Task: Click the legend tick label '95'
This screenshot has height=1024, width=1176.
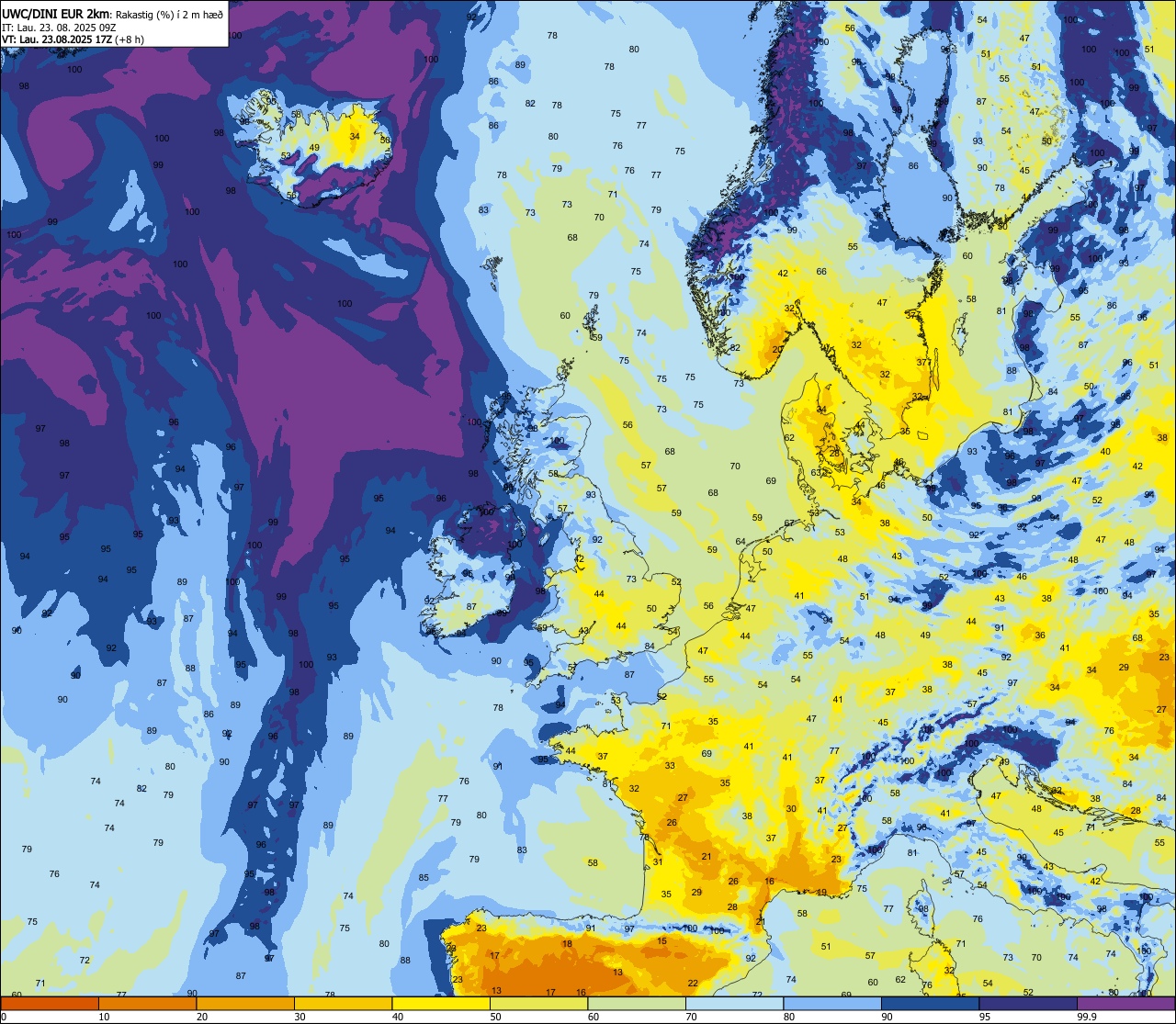Action: [x=984, y=1017]
